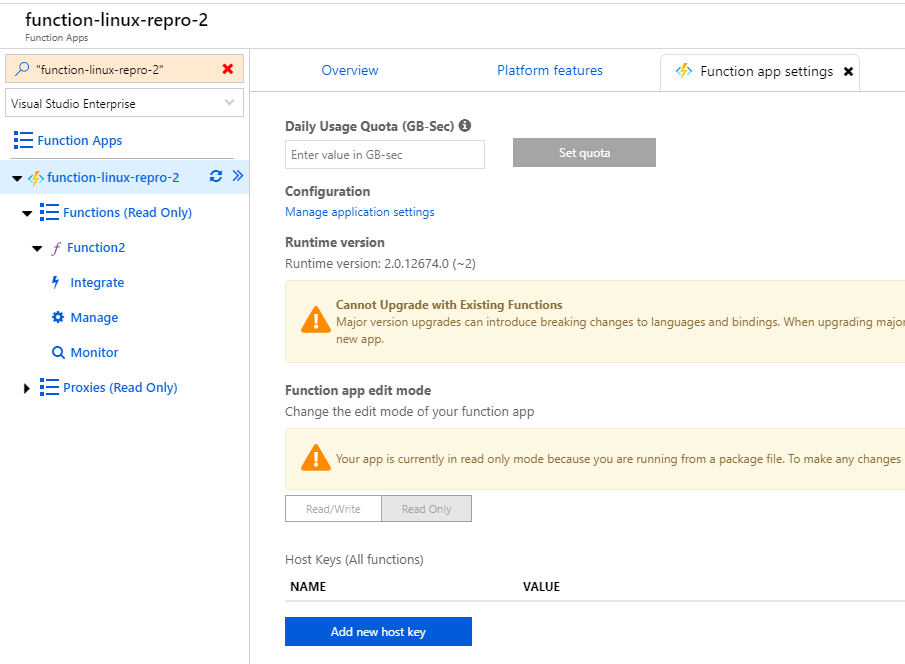Viewport: 905px width, 664px height.
Task: Click the Enter value in GB-sec field
Action: [x=384, y=154]
